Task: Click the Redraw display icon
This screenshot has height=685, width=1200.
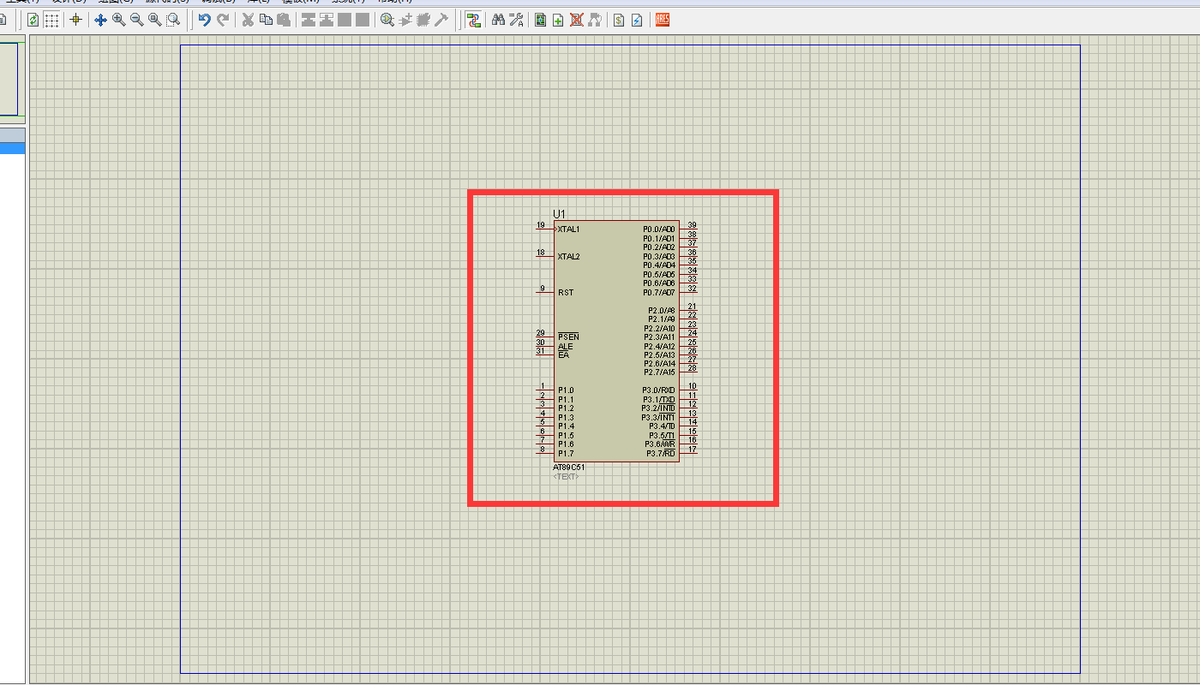Action: pyautogui.click(x=33, y=19)
